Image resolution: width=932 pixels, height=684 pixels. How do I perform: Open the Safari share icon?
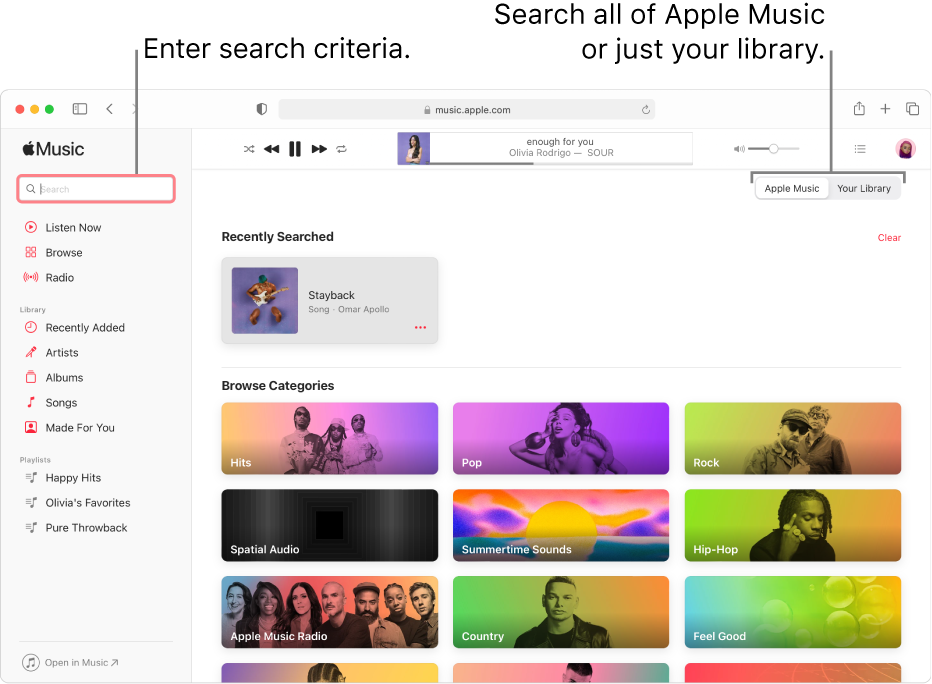coord(859,108)
